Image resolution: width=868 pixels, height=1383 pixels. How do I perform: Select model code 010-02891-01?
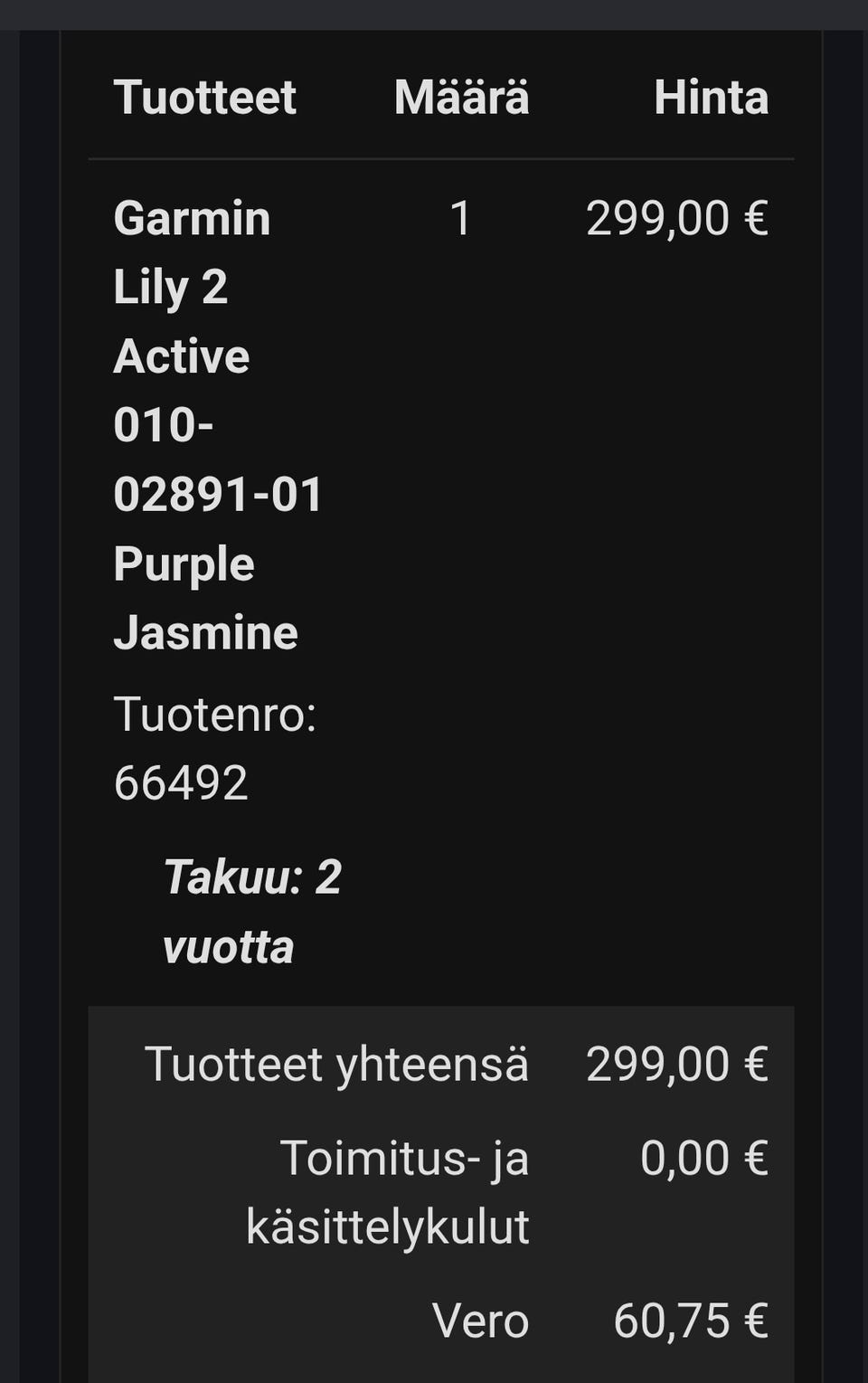217,459
